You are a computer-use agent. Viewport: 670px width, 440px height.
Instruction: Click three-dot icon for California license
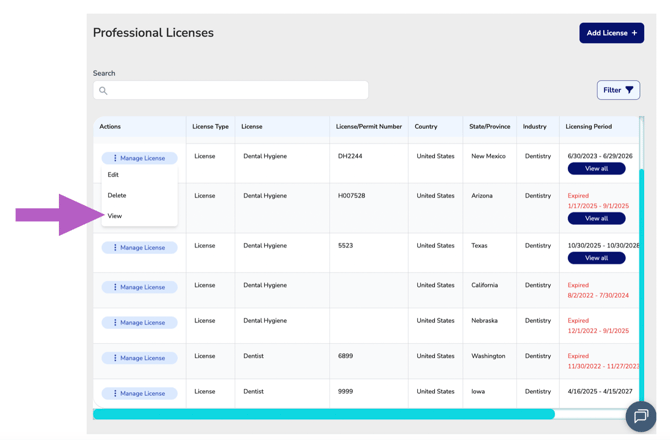(x=115, y=287)
